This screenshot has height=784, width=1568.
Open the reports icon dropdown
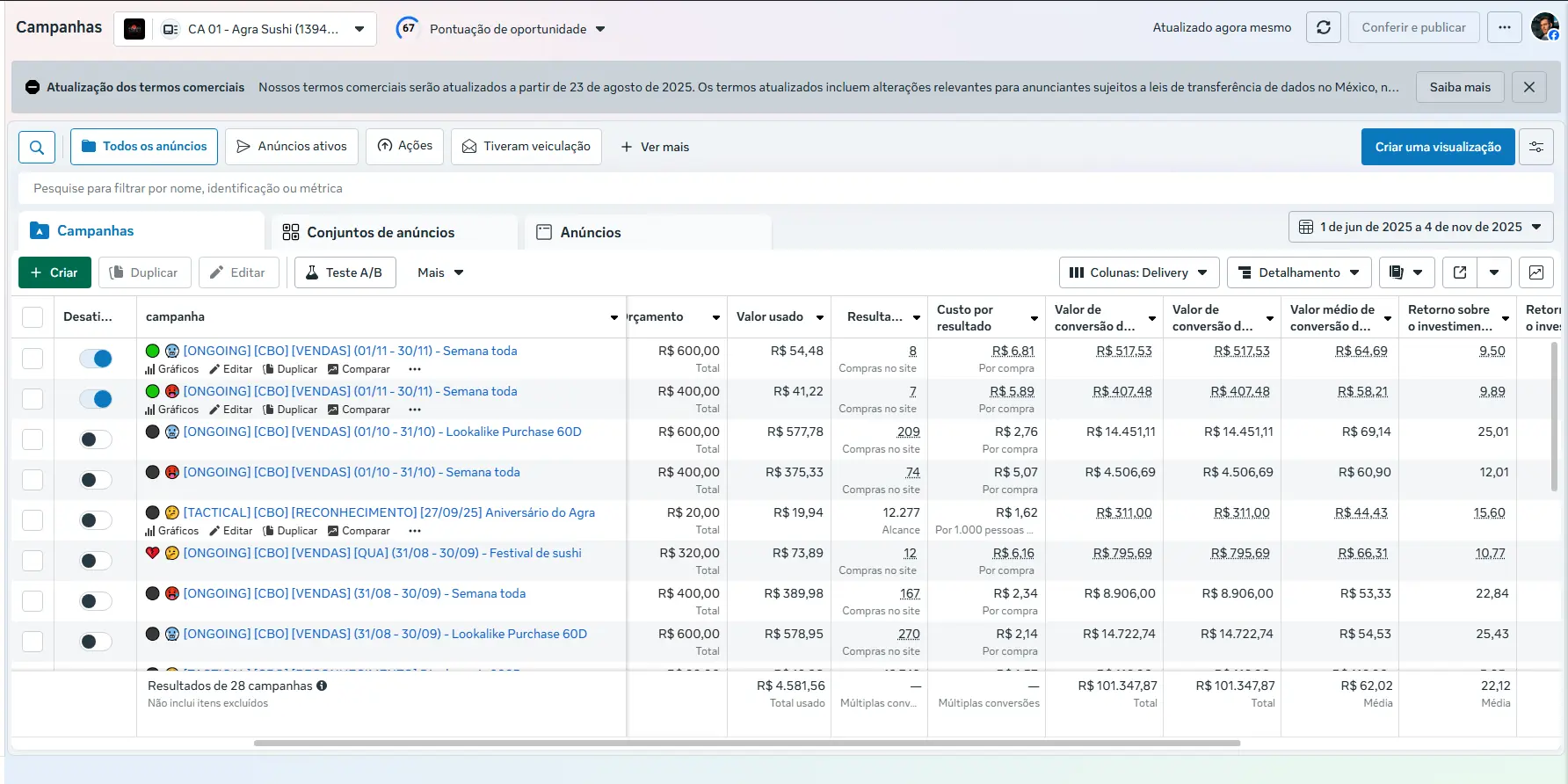click(1406, 272)
